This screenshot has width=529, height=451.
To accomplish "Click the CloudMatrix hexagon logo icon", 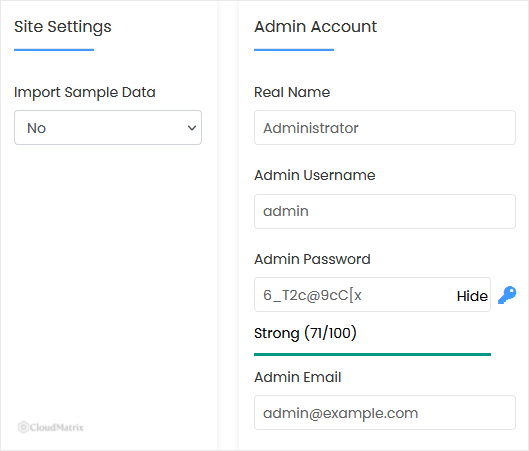I will tap(23, 427).
